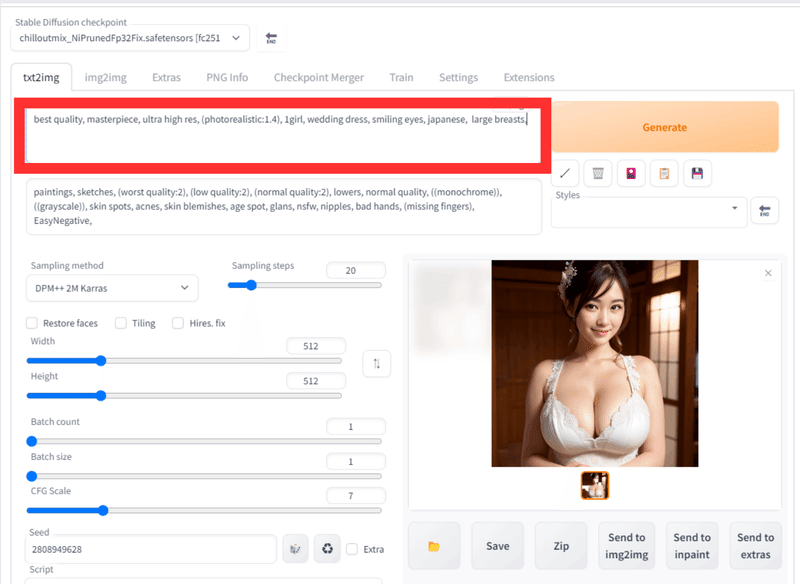Adjust the CFG Scale slider

tap(204, 510)
